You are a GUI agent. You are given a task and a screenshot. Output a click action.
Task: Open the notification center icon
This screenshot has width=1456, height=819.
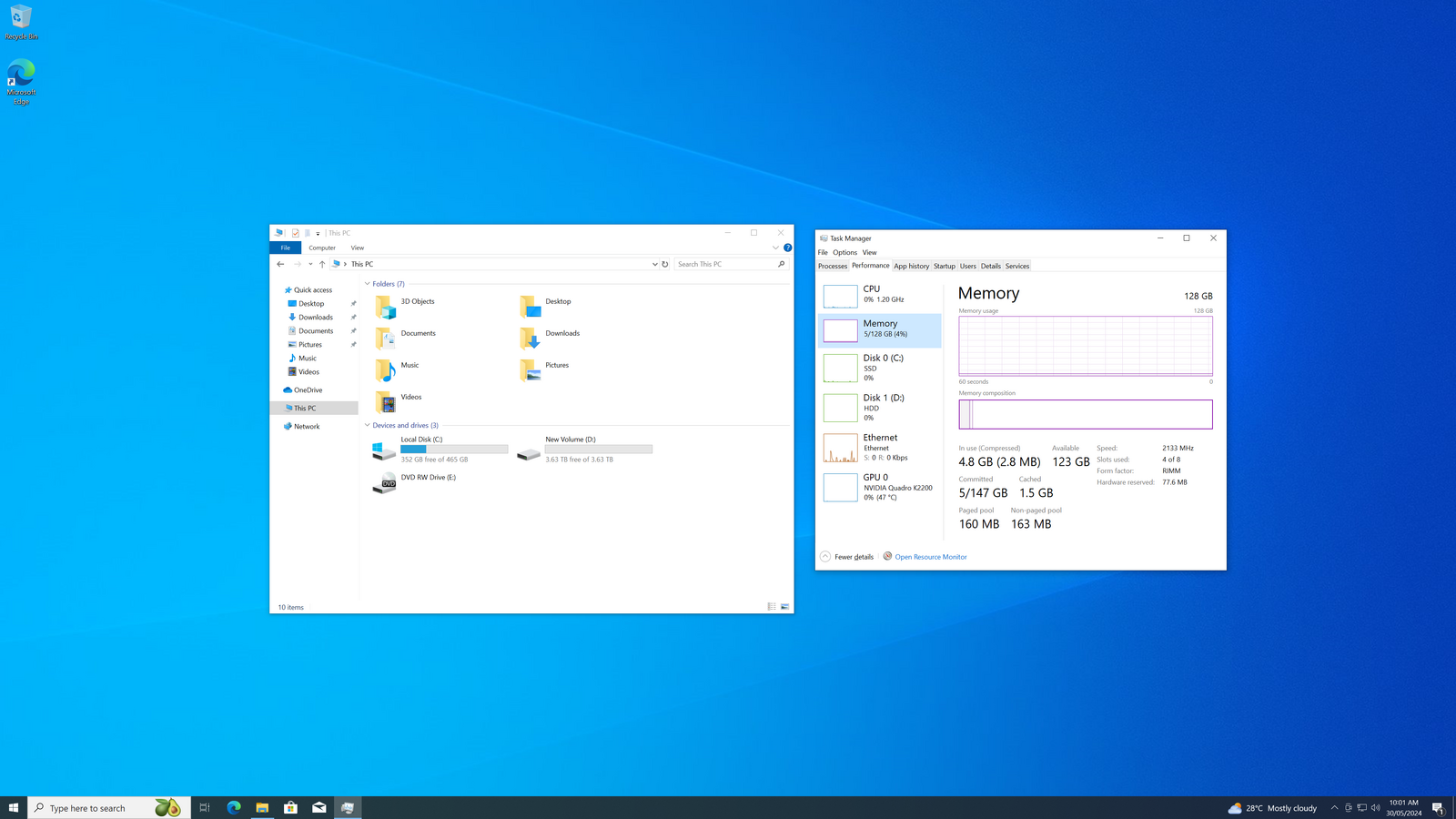[1439, 808]
